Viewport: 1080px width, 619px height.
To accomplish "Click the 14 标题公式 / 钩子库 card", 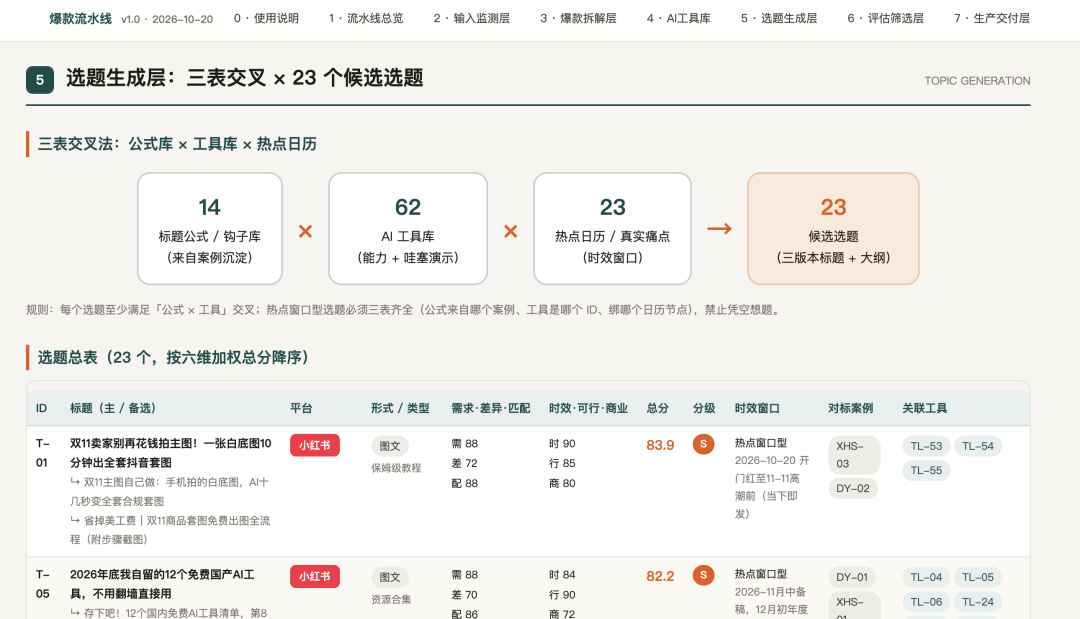I will pos(209,229).
